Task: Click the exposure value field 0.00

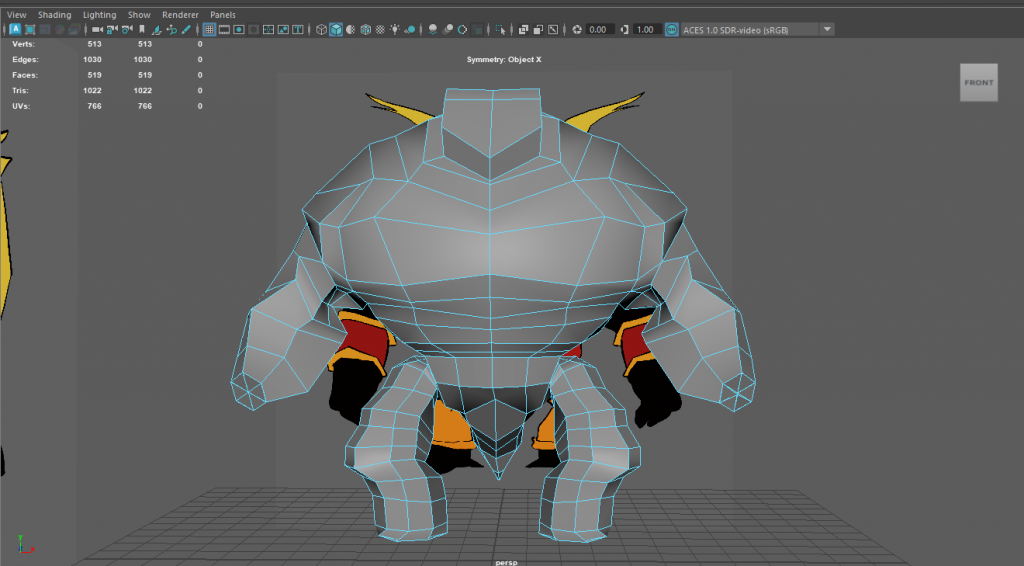Action: click(x=600, y=29)
